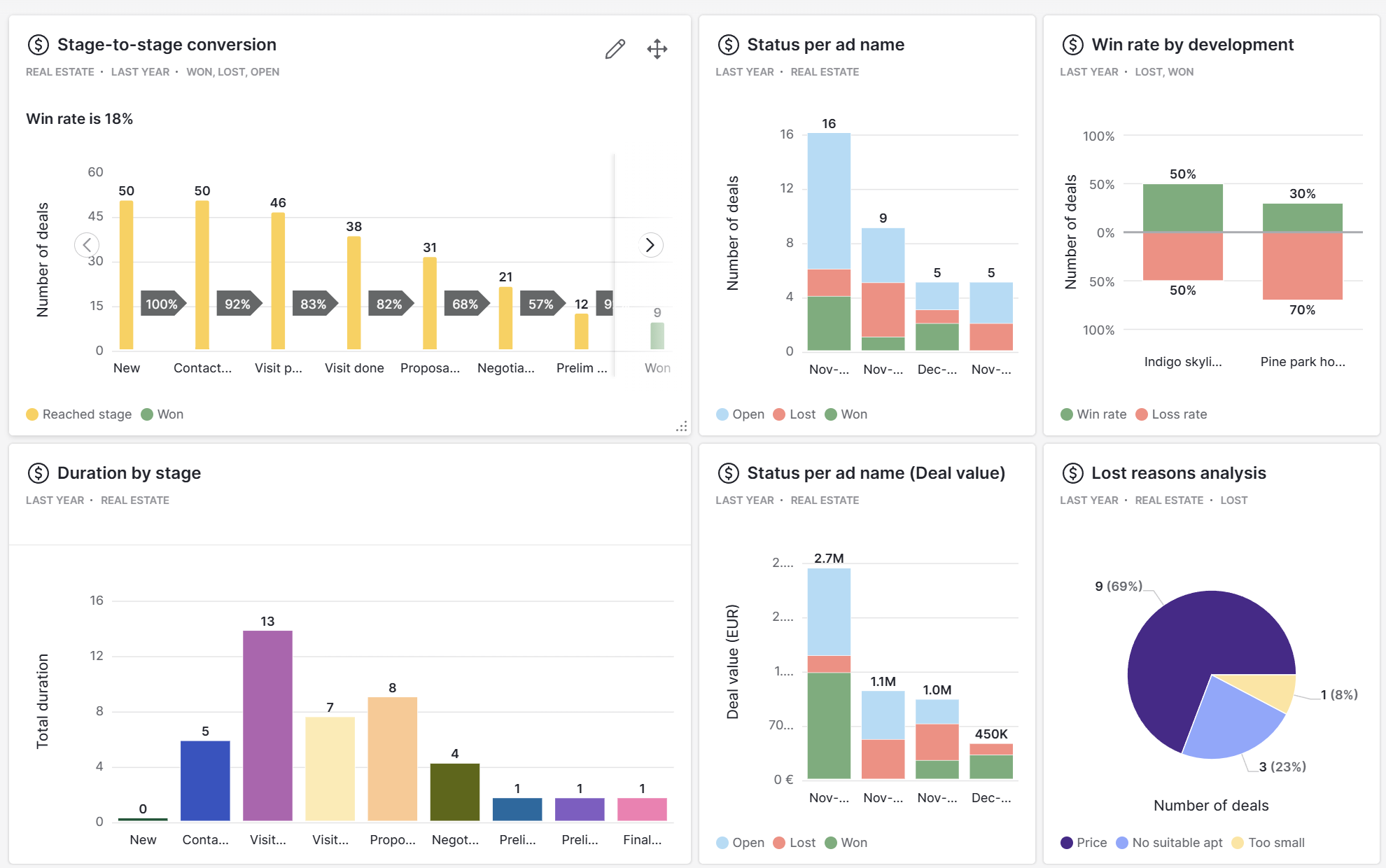
Task: Click dollar icon beside Lost reasons analysis
Action: pos(1072,473)
